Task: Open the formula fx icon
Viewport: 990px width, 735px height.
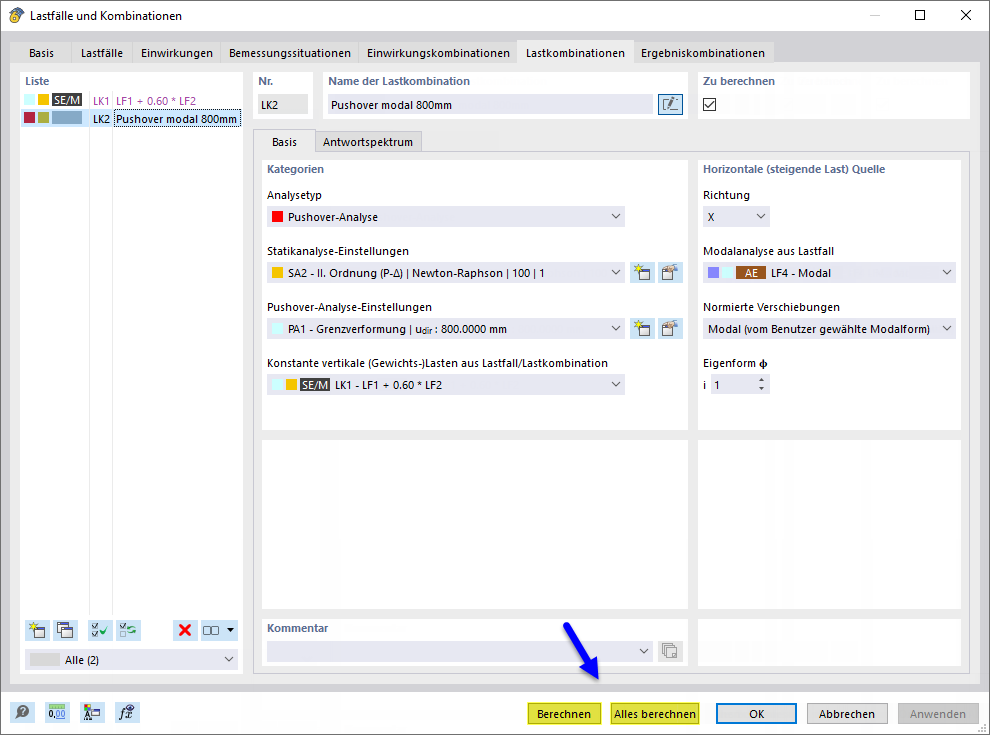Action: point(127,713)
